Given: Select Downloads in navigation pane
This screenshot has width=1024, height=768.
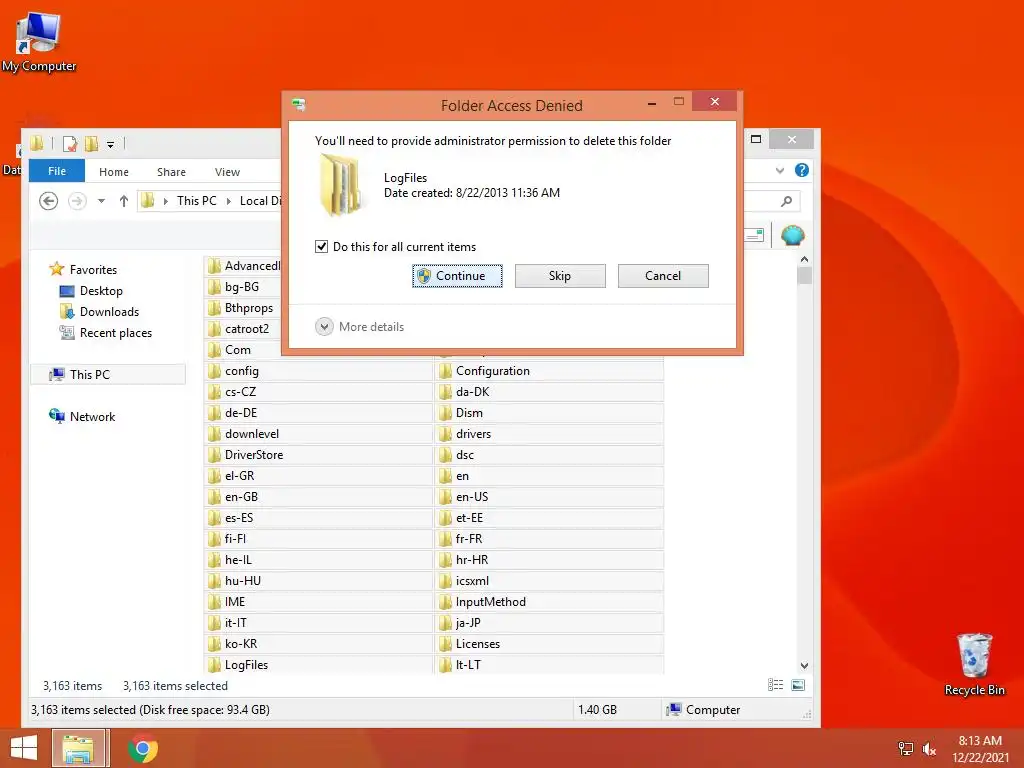Looking at the screenshot, I should click(99, 312).
